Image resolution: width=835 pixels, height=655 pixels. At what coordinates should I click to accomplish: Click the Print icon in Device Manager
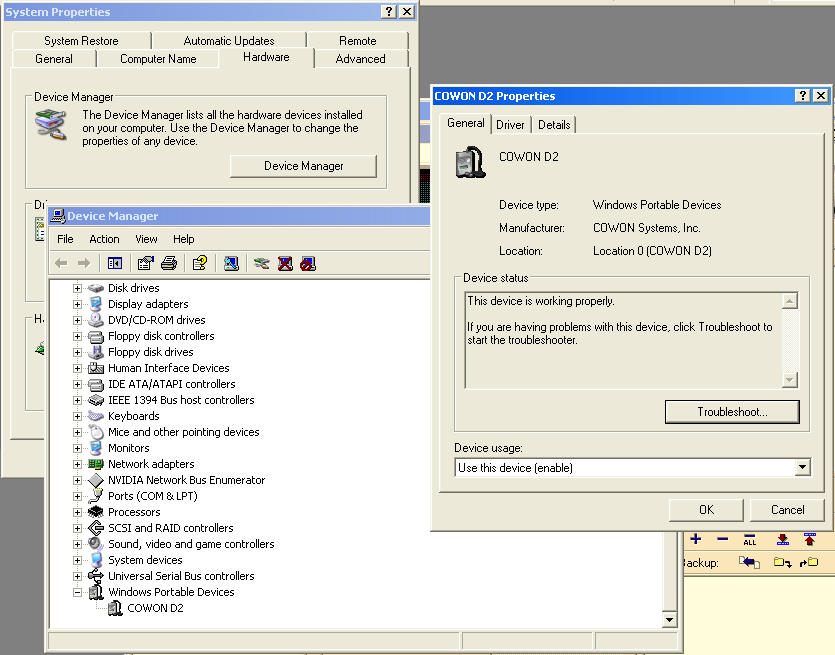click(169, 263)
